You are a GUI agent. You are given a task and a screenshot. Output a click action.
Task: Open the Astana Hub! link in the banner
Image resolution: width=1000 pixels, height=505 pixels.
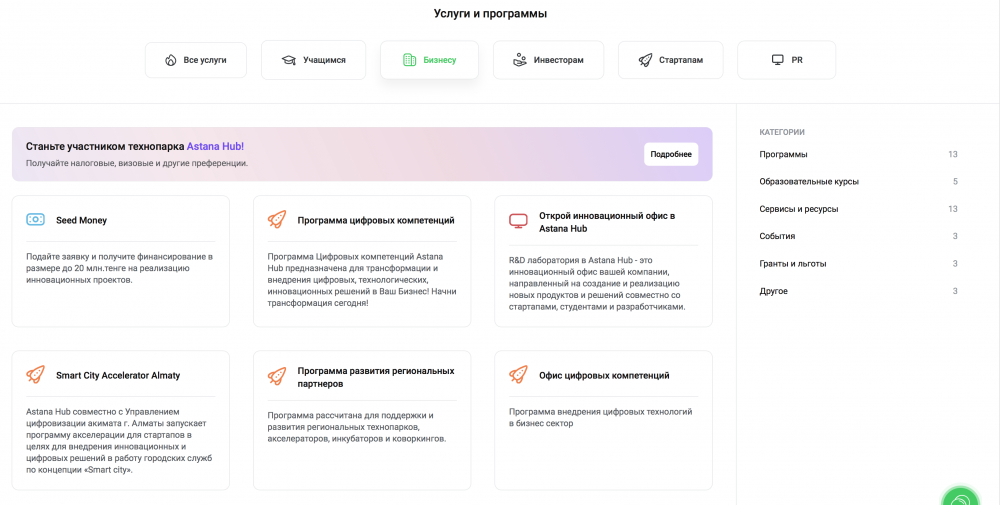pos(215,147)
